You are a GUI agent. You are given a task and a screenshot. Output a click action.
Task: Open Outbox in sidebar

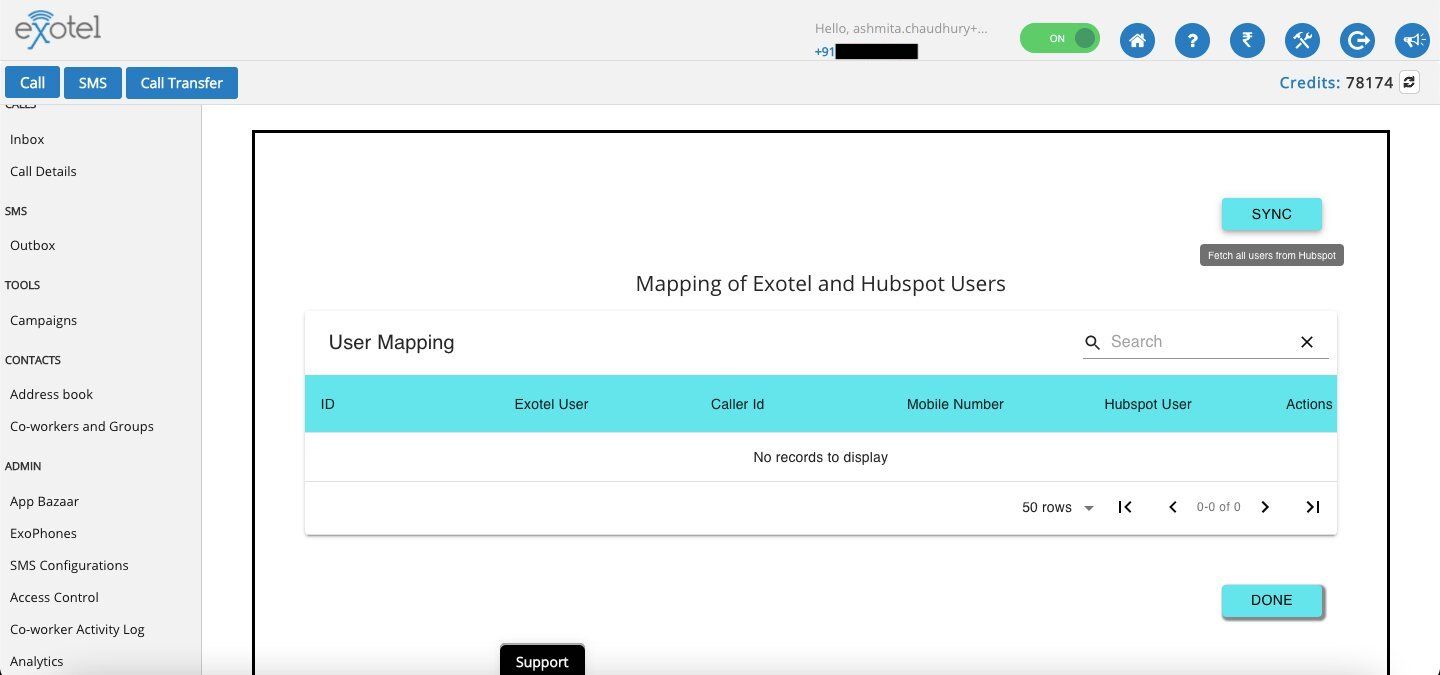click(32, 245)
